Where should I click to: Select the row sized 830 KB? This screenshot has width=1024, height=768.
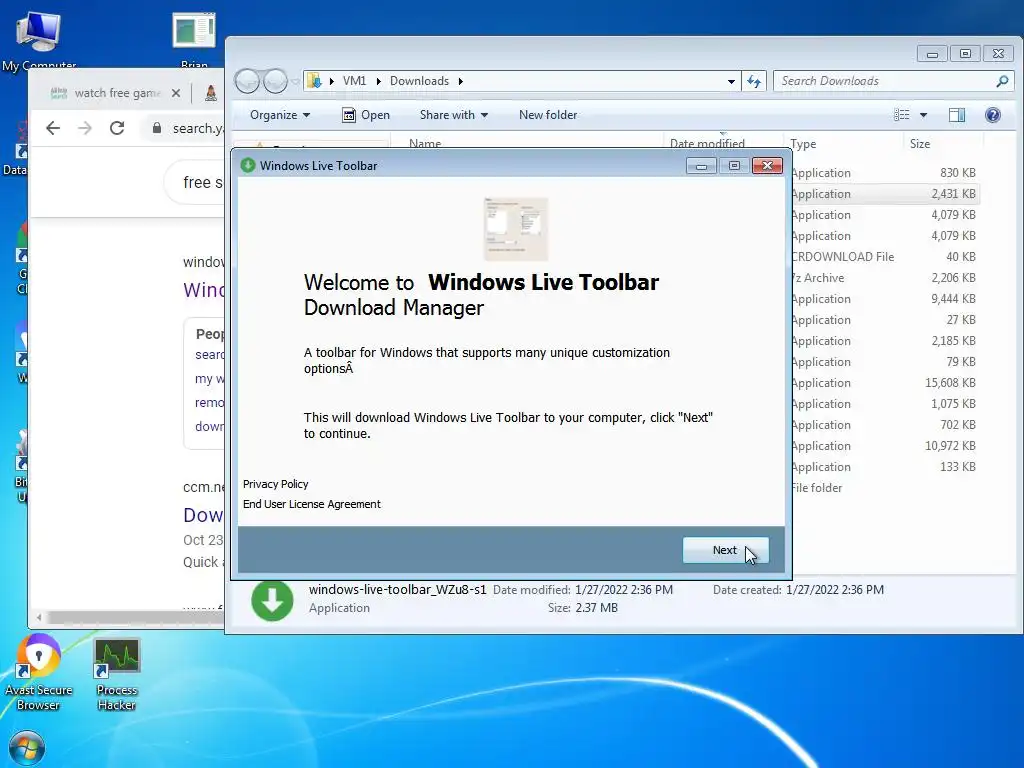(885, 173)
